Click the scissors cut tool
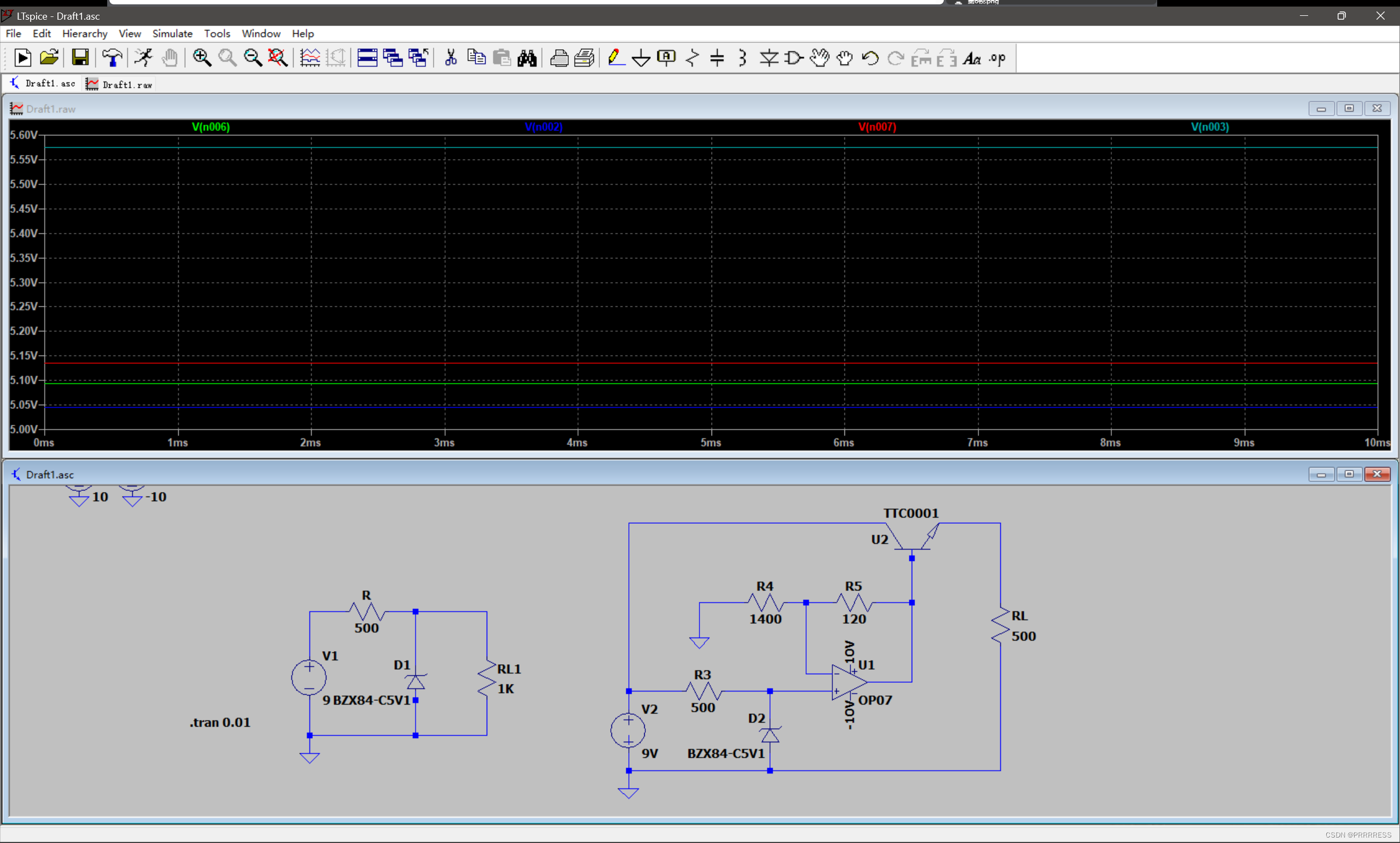 pyautogui.click(x=451, y=57)
